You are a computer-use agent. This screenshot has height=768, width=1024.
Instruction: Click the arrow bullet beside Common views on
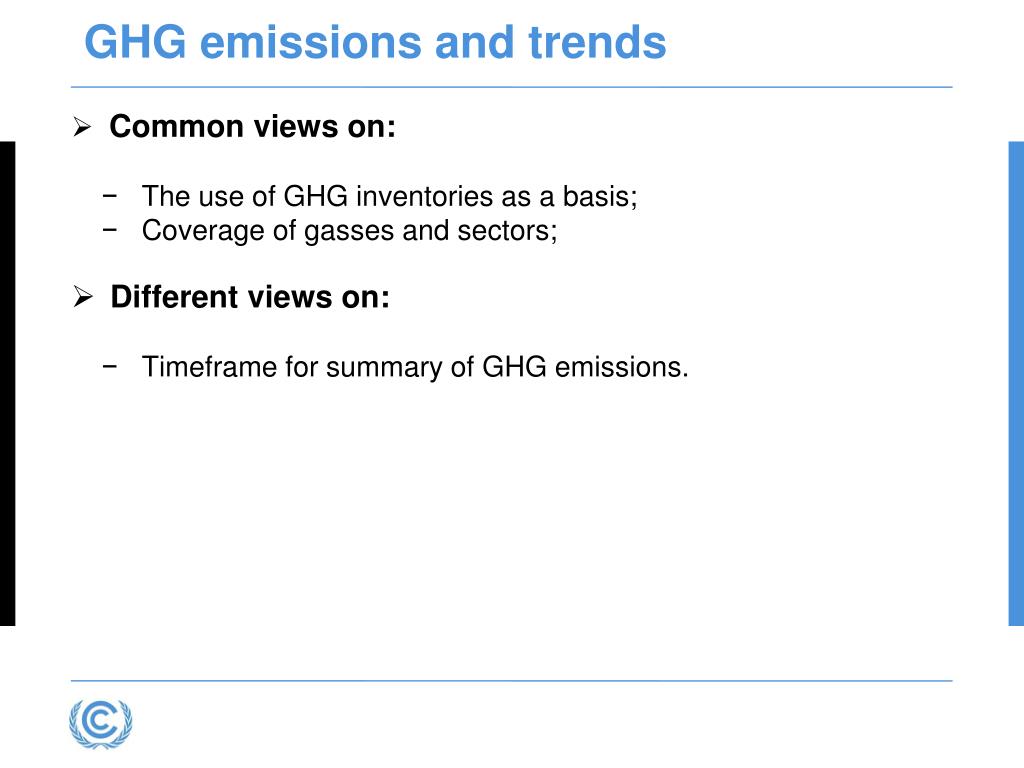(x=82, y=127)
